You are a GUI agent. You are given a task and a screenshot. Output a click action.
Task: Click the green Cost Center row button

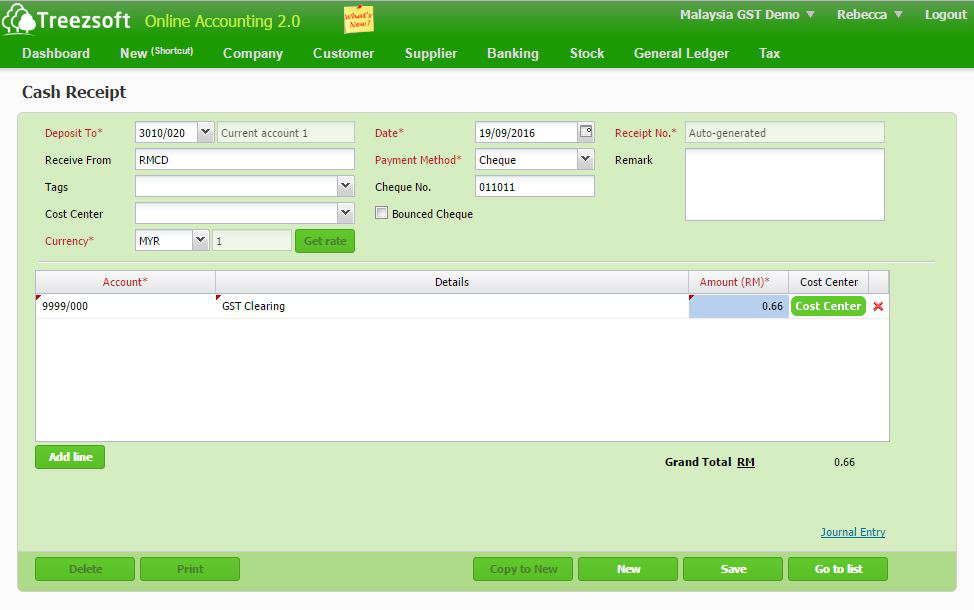(828, 306)
